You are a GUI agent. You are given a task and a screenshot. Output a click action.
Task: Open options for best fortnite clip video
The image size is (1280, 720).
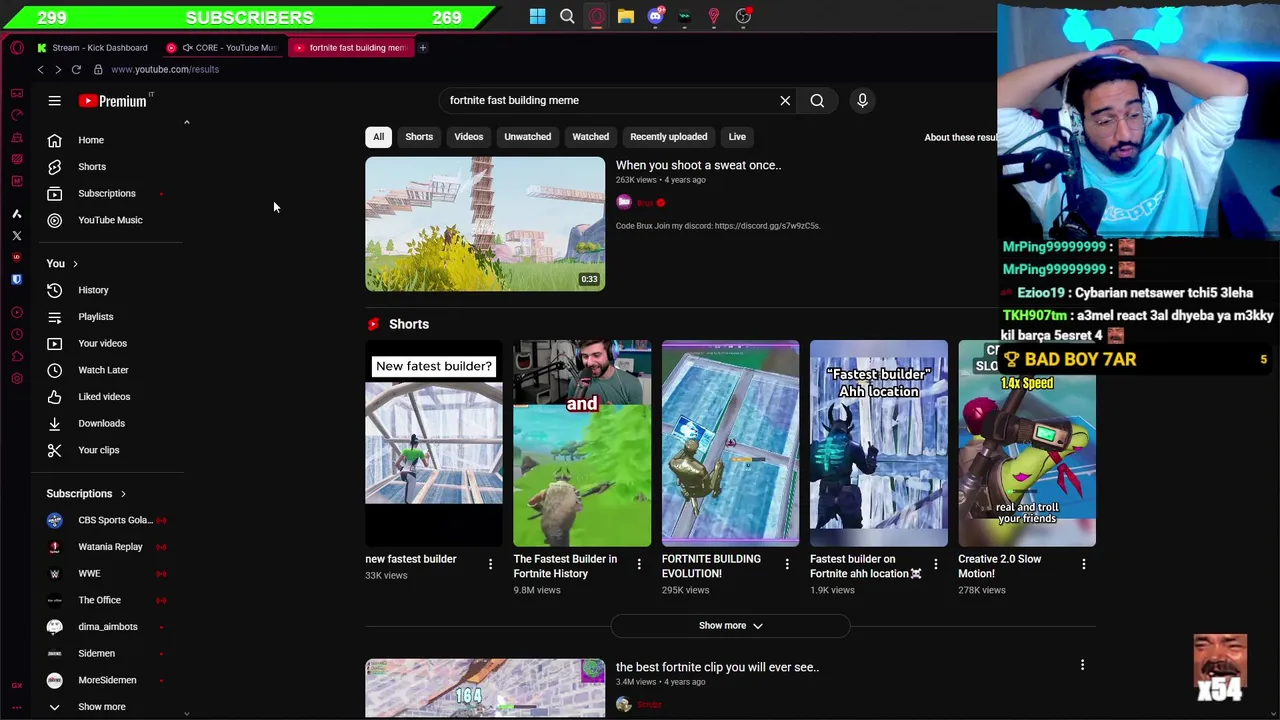1082,665
